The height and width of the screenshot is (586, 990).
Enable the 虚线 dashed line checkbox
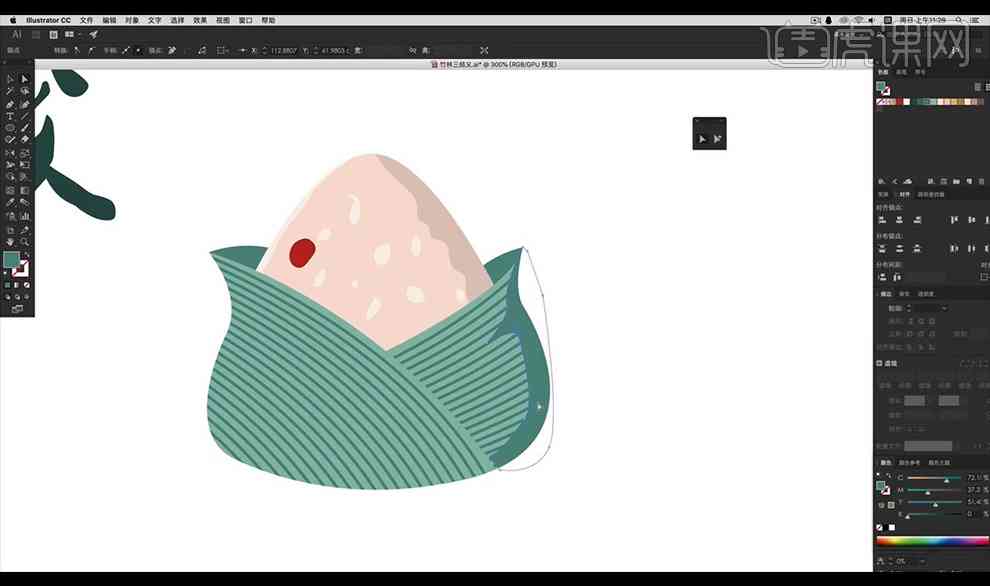879,364
